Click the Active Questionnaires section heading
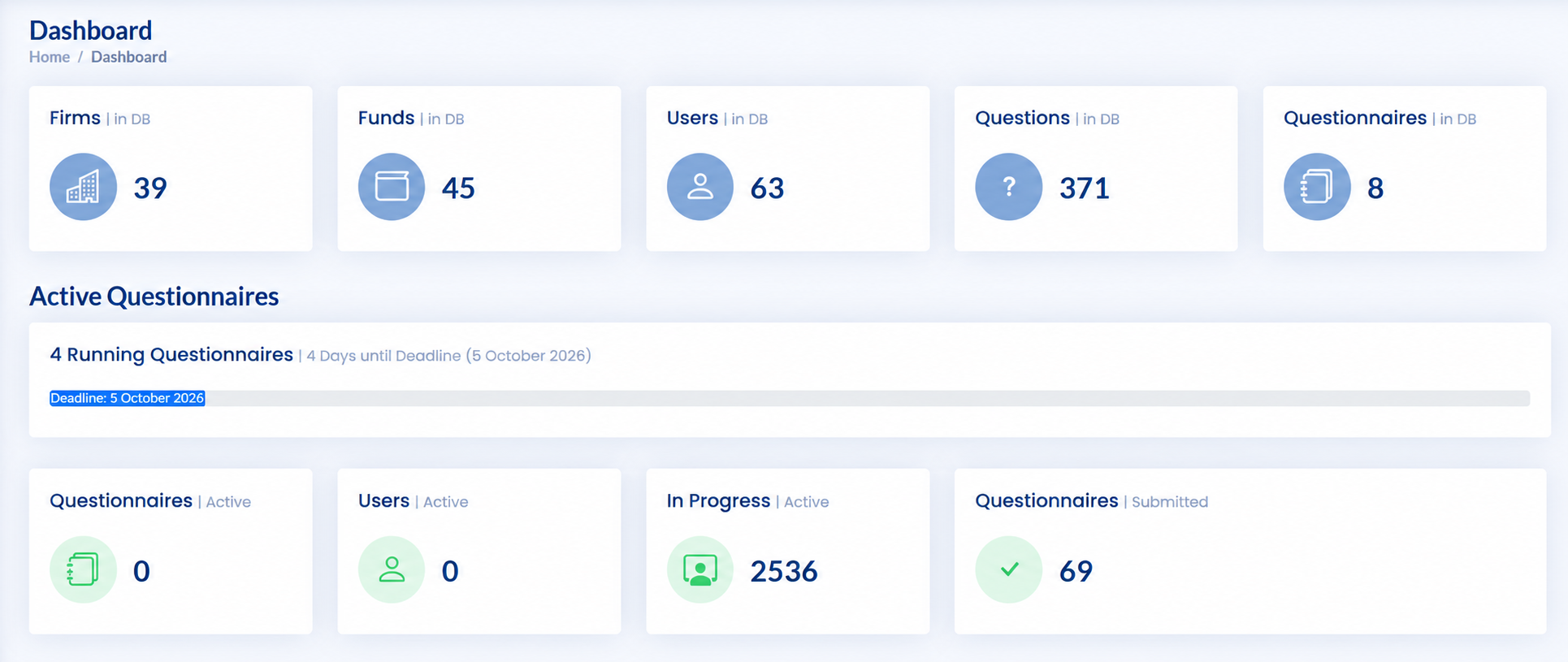Viewport: 1568px width, 662px height. pos(154,296)
